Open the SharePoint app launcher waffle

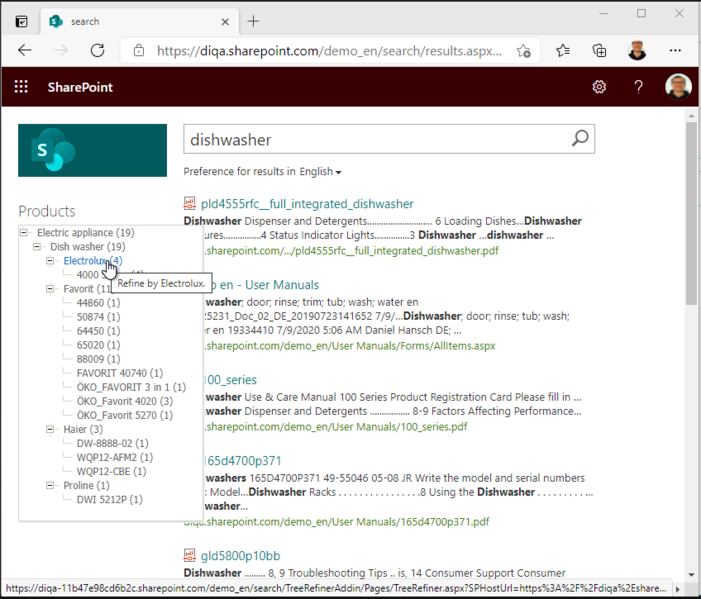tap(21, 87)
